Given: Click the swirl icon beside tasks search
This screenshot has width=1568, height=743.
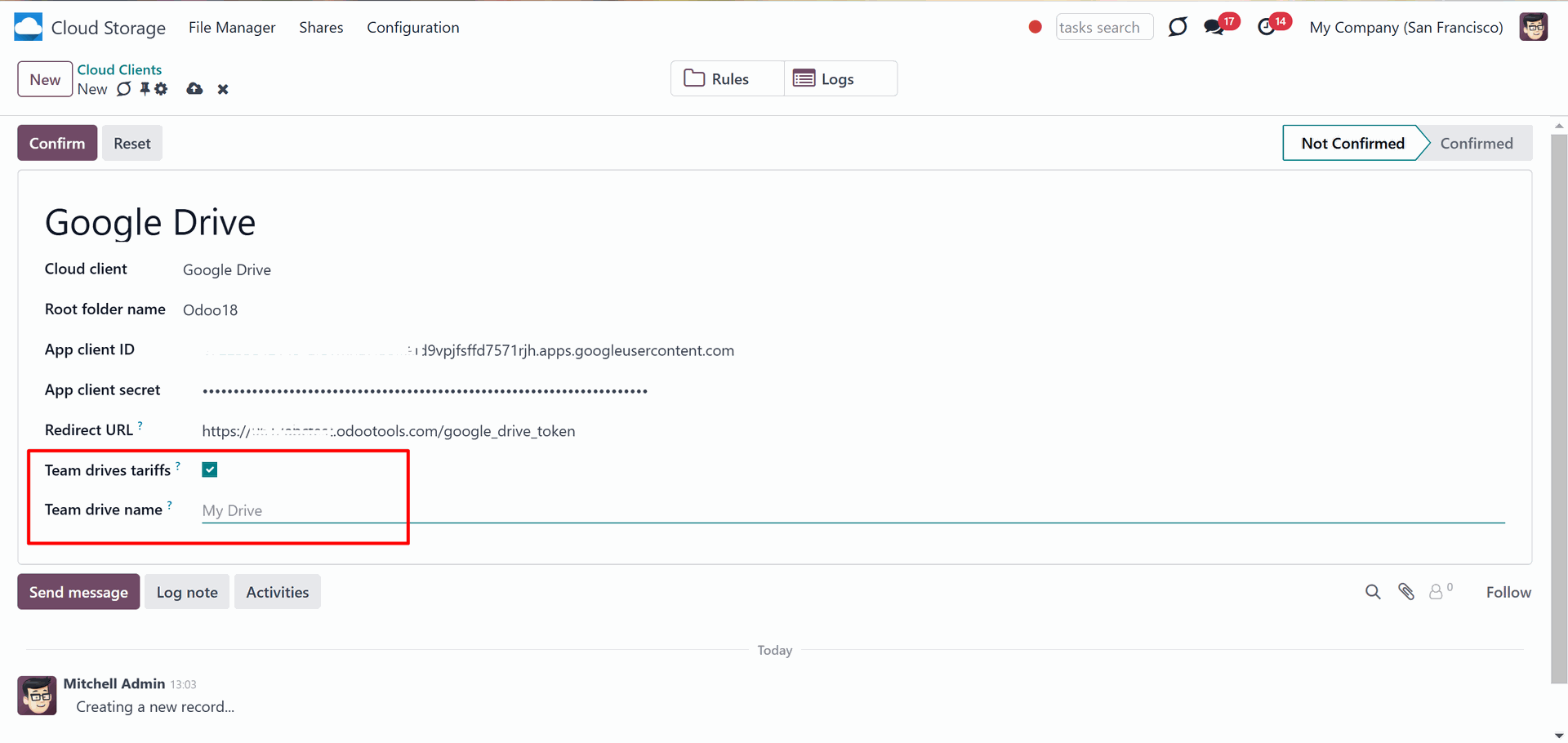Looking at the screenshot, I should (x=1178, y=27).
